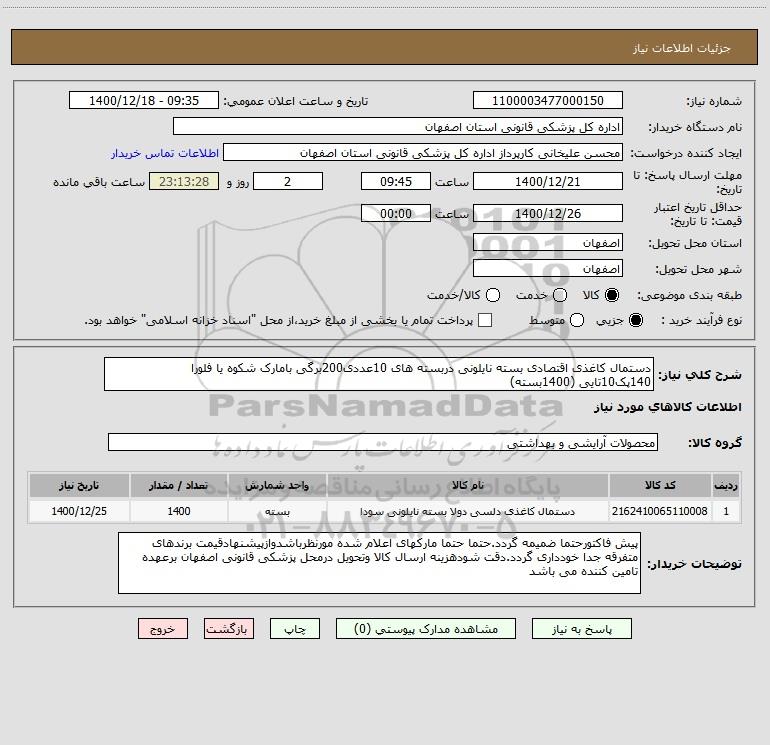Click the ردیف column header
Viewport: 770px width, 745px height.
[x=726, y=485]
